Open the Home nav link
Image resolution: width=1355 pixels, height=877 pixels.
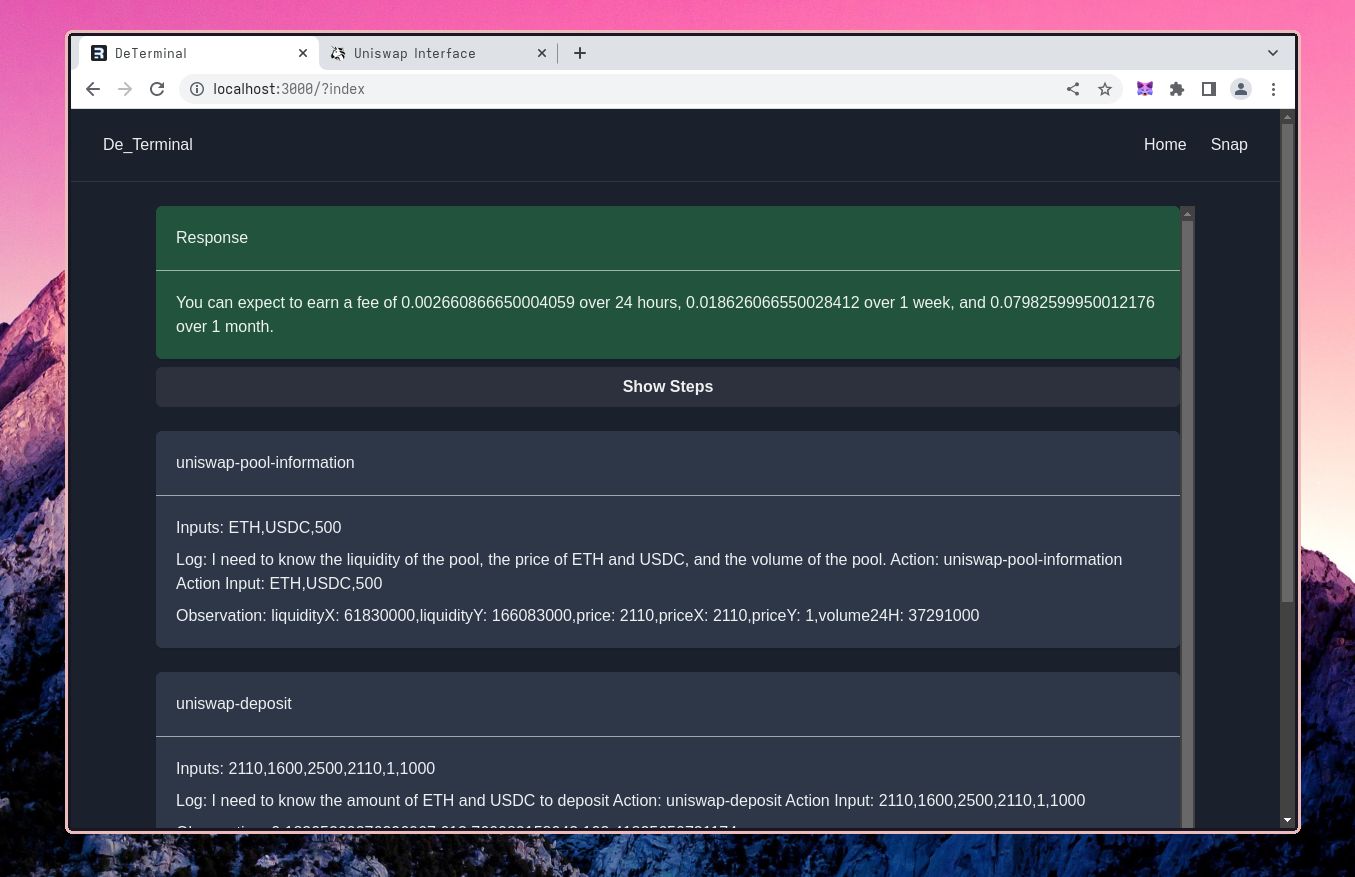point(1165,144)
